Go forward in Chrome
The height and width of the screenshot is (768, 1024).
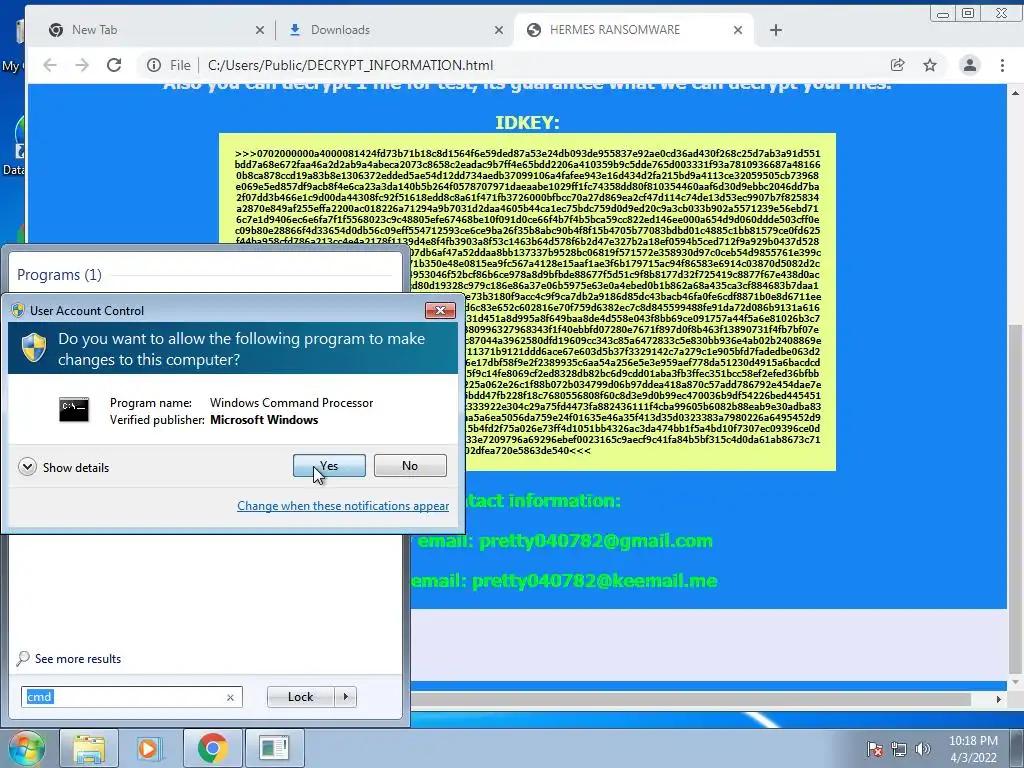[x=82, y=65]
